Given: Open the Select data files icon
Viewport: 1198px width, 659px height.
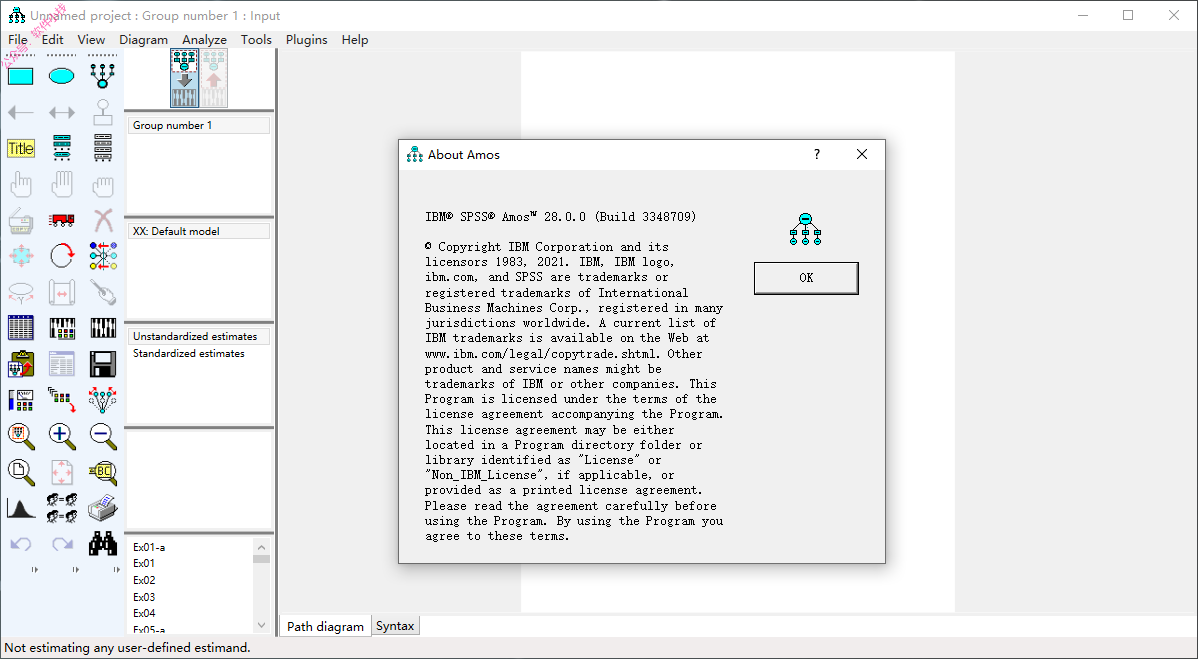Looking at the screenshot, I should click(21, 328).
